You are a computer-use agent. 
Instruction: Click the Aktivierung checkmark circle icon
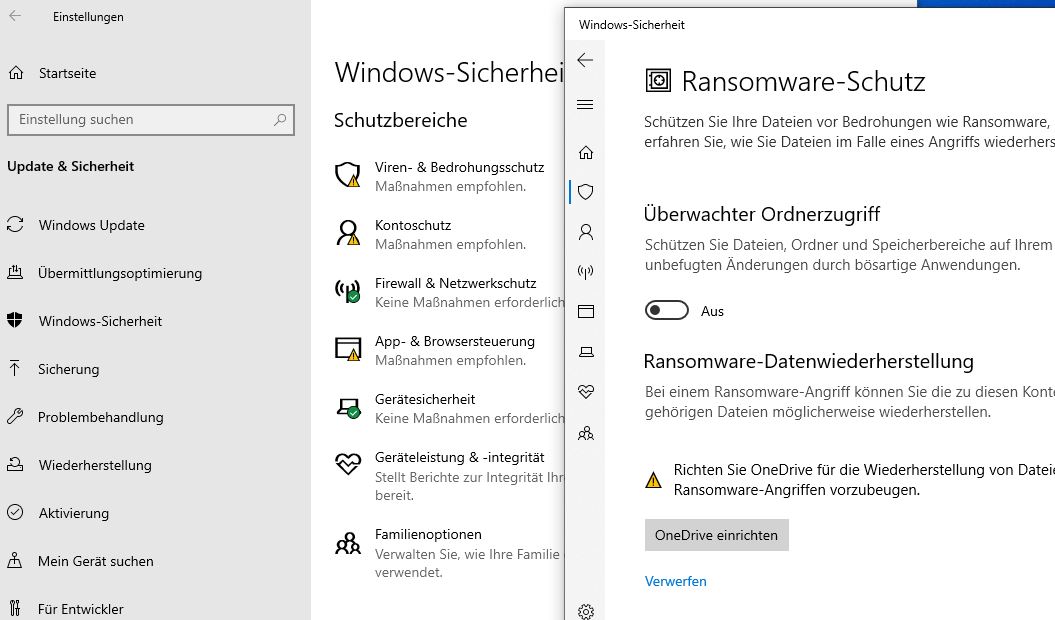(x=15, y=512)
